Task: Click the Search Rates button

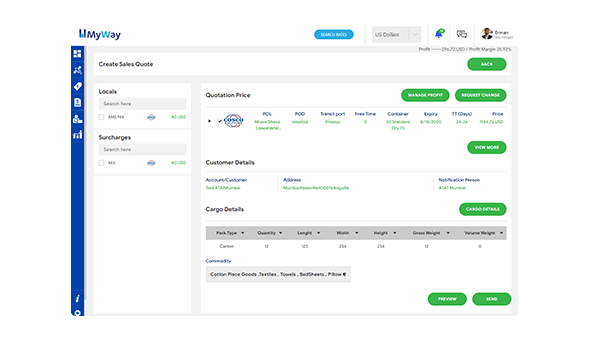Action: 334,35
